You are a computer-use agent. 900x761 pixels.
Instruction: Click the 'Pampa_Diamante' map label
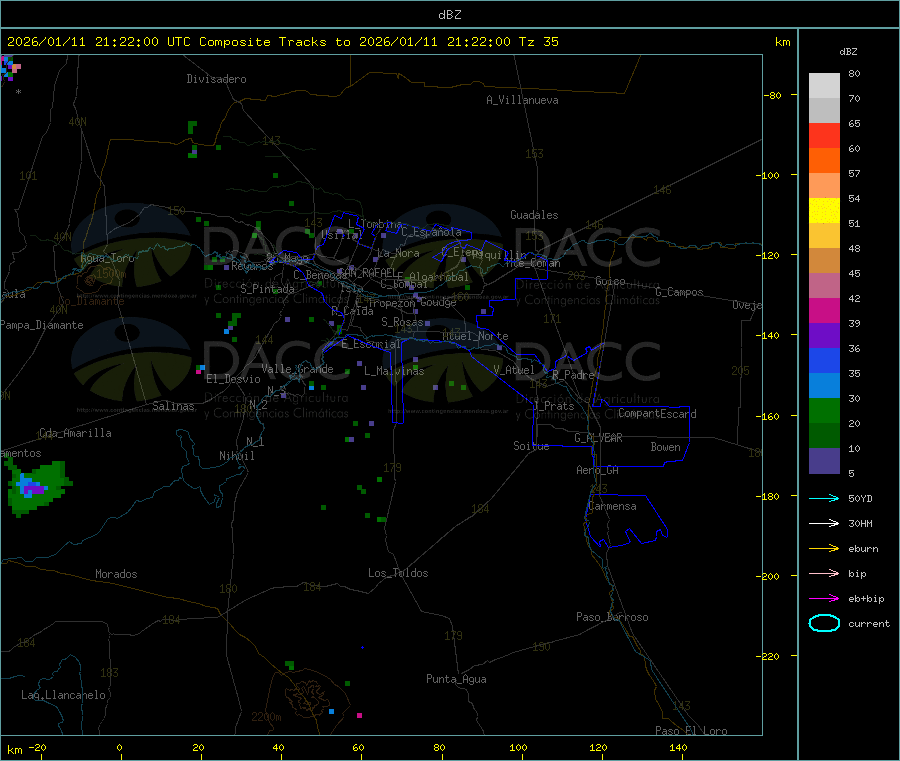click(x=42, y=325)
